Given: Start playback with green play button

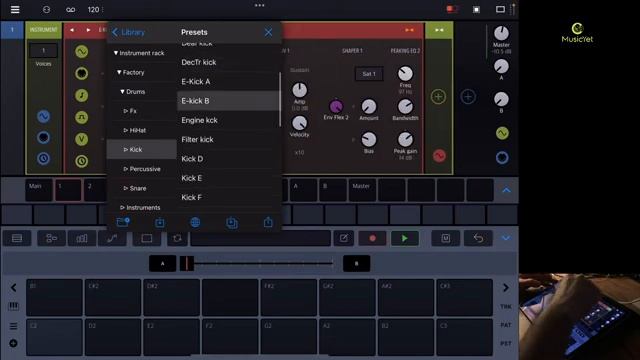Looking at the screenshot, I should click(404, 238).
